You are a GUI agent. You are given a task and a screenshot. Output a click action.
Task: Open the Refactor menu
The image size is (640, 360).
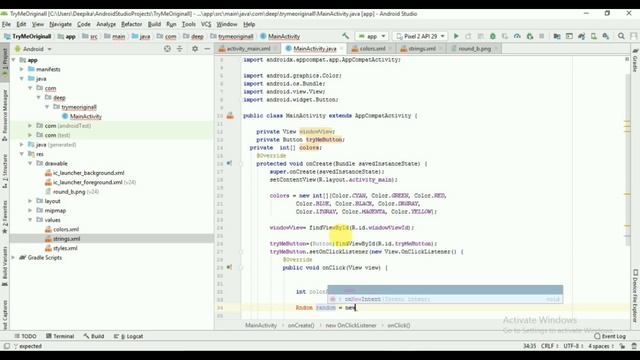(131, 24)
